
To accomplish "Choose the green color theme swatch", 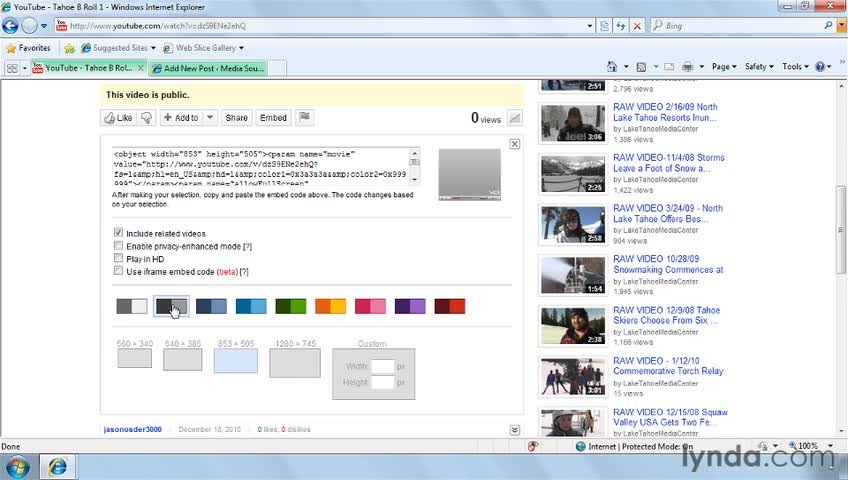I will point(290,306).
